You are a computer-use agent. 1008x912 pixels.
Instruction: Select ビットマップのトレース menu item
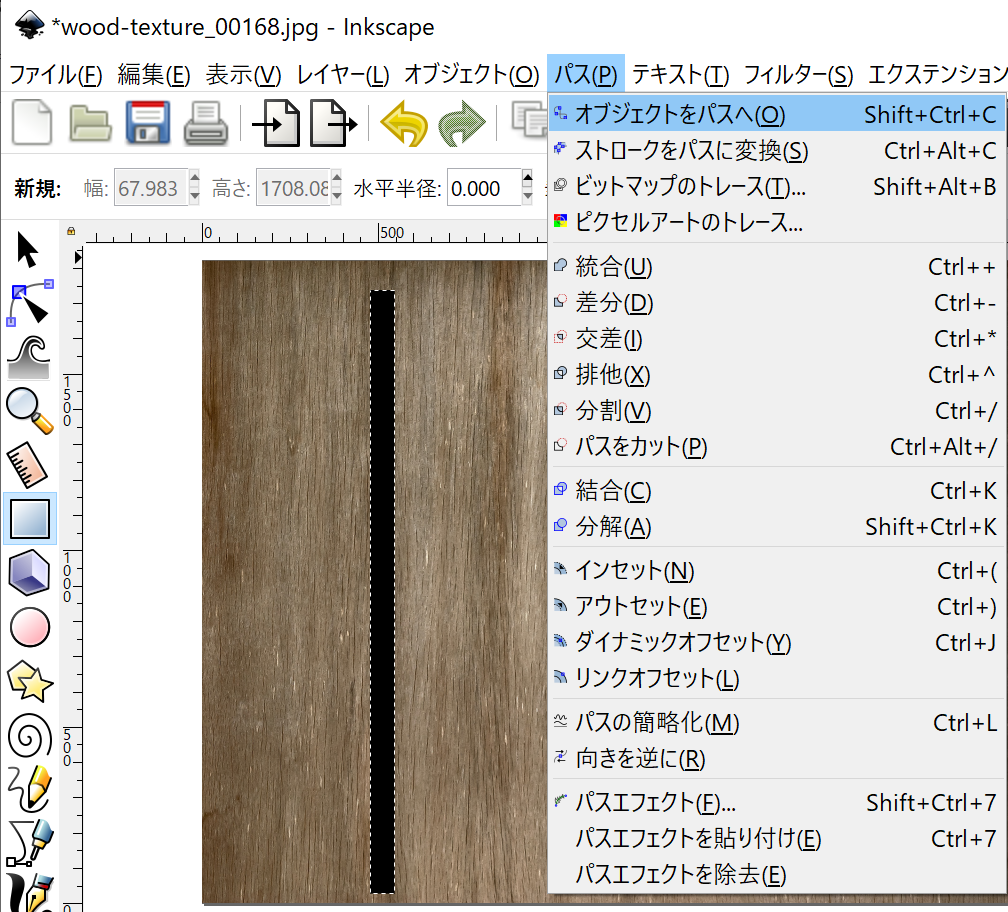coord(690,187)
